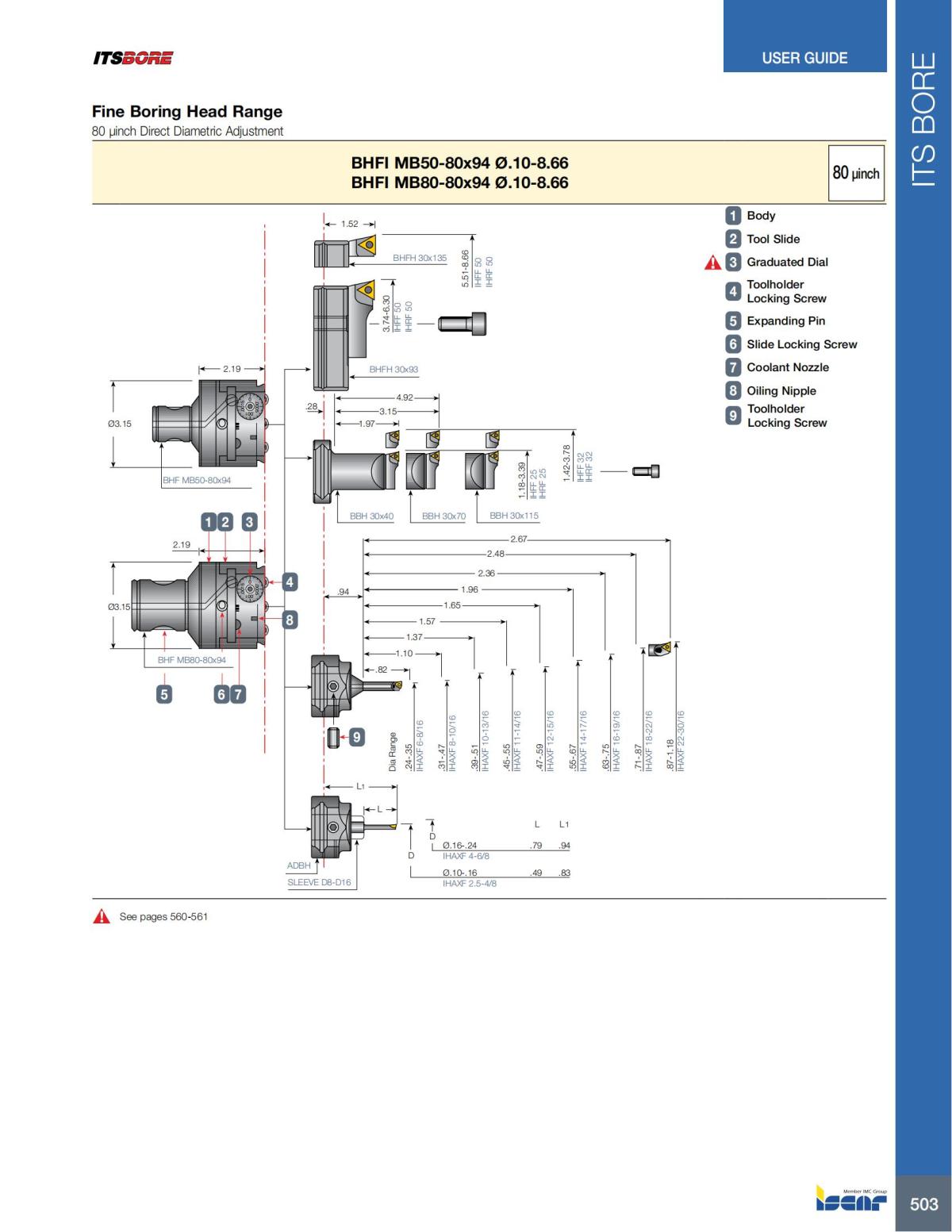952x1232 pixels.
Task: Click the number 9 callout badge on diagram
Action: [356, 738]
